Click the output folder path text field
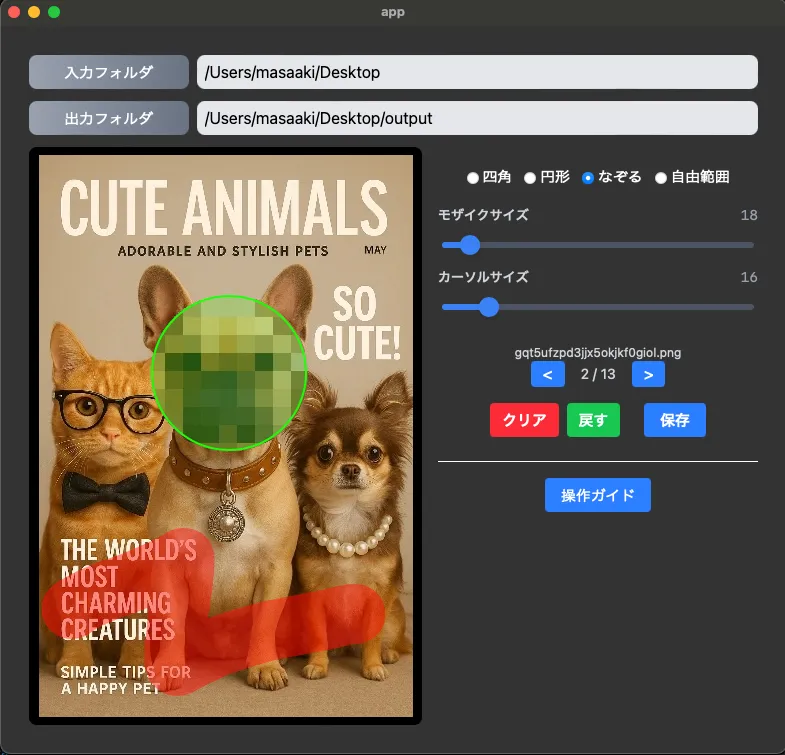Image resolution: width=785 pixels, height=755 pixels. (x=477, y=118)
